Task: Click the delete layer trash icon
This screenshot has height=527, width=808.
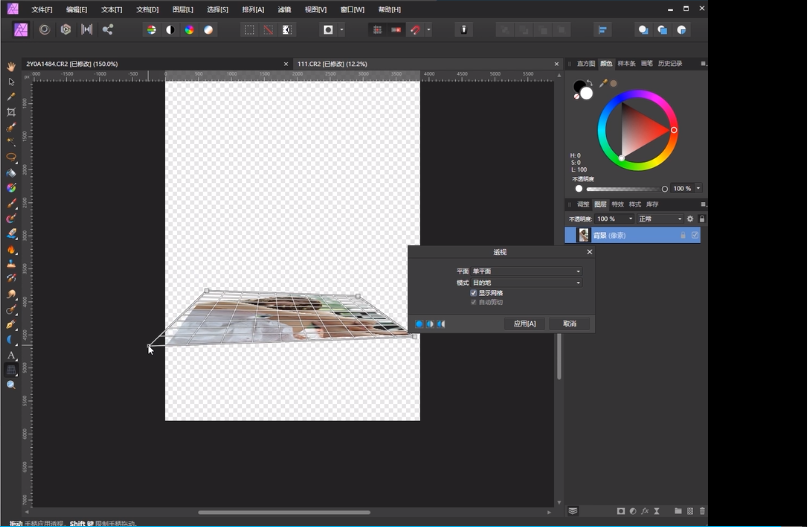Action: pos(702,511)
